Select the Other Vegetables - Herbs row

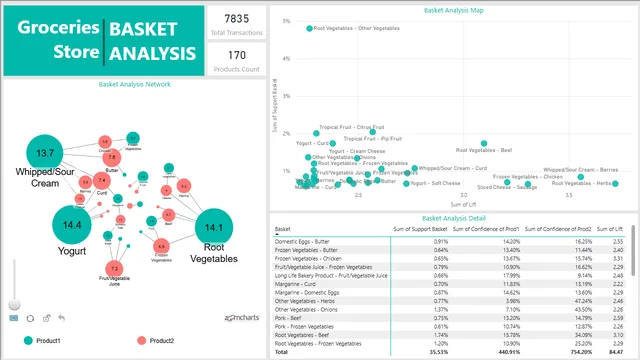click(x=449, y=301)
